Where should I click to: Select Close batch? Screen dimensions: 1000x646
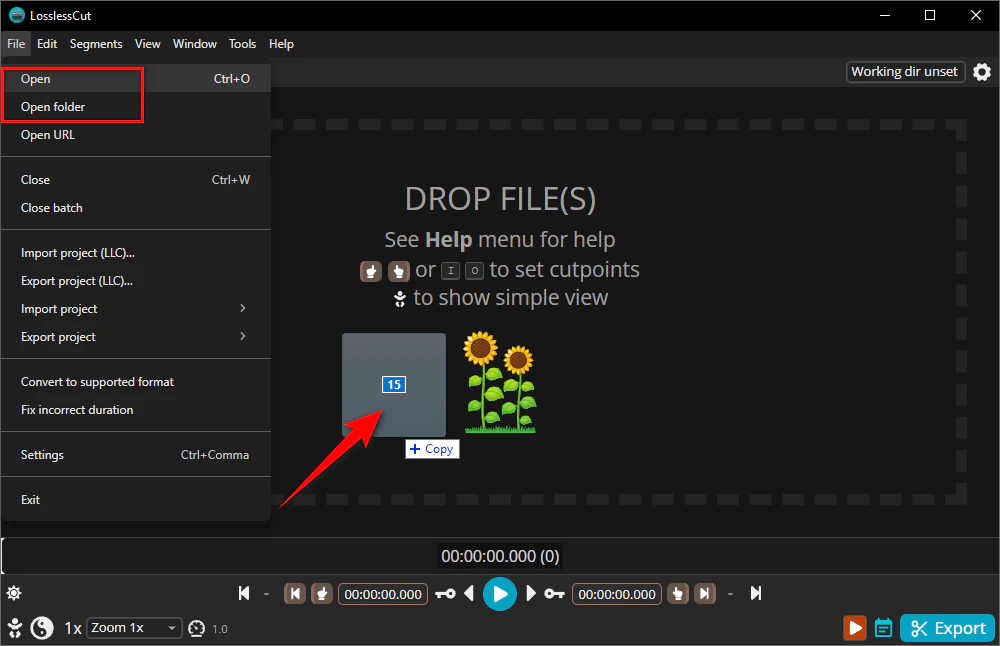tap(136, 208)
